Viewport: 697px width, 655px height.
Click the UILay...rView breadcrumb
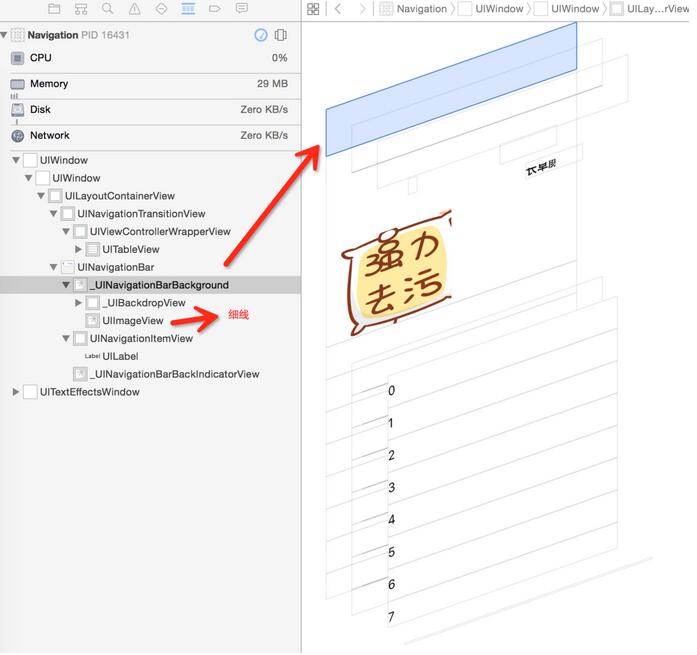650,9
